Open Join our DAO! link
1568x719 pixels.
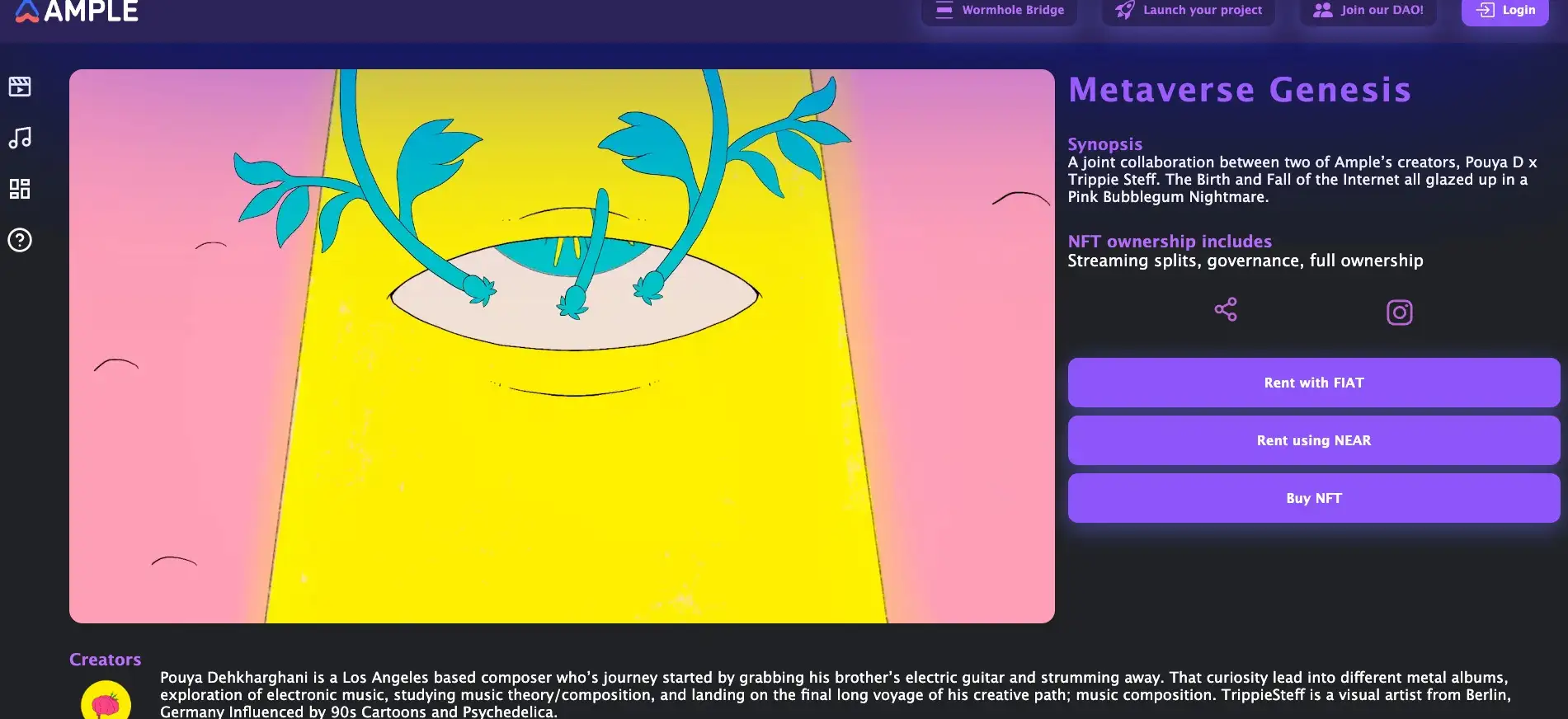[x=1368, y=11]
